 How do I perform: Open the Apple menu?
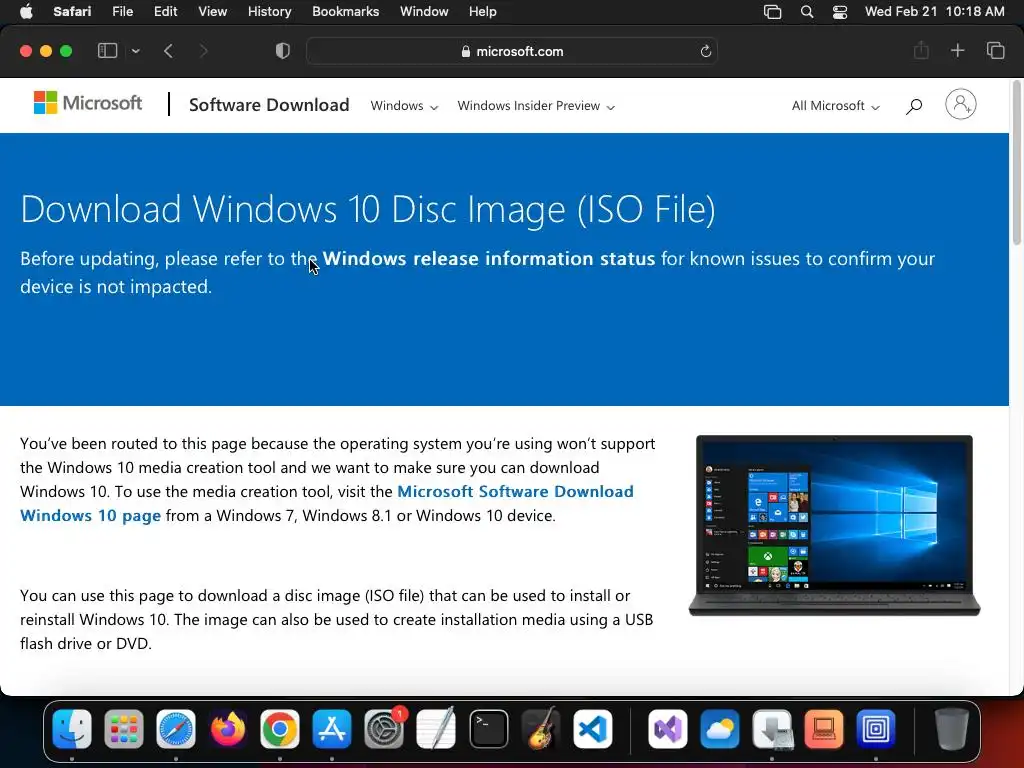26,12
